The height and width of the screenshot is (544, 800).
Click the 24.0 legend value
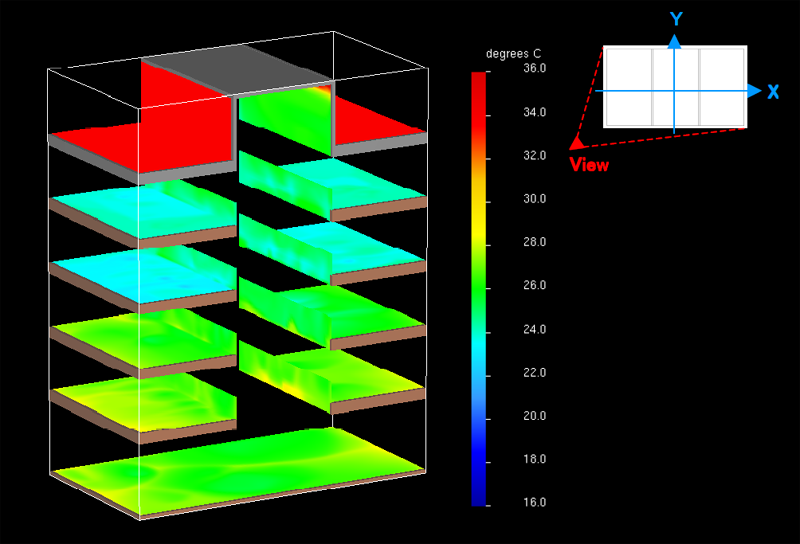pyautogui.click(x=534, y=330)
